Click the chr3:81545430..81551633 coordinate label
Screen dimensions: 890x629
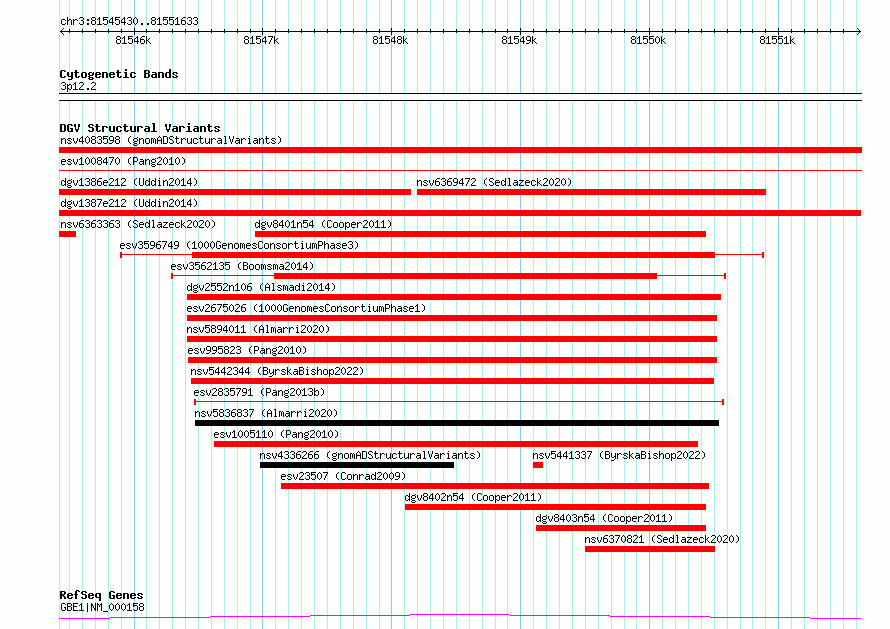129,22
